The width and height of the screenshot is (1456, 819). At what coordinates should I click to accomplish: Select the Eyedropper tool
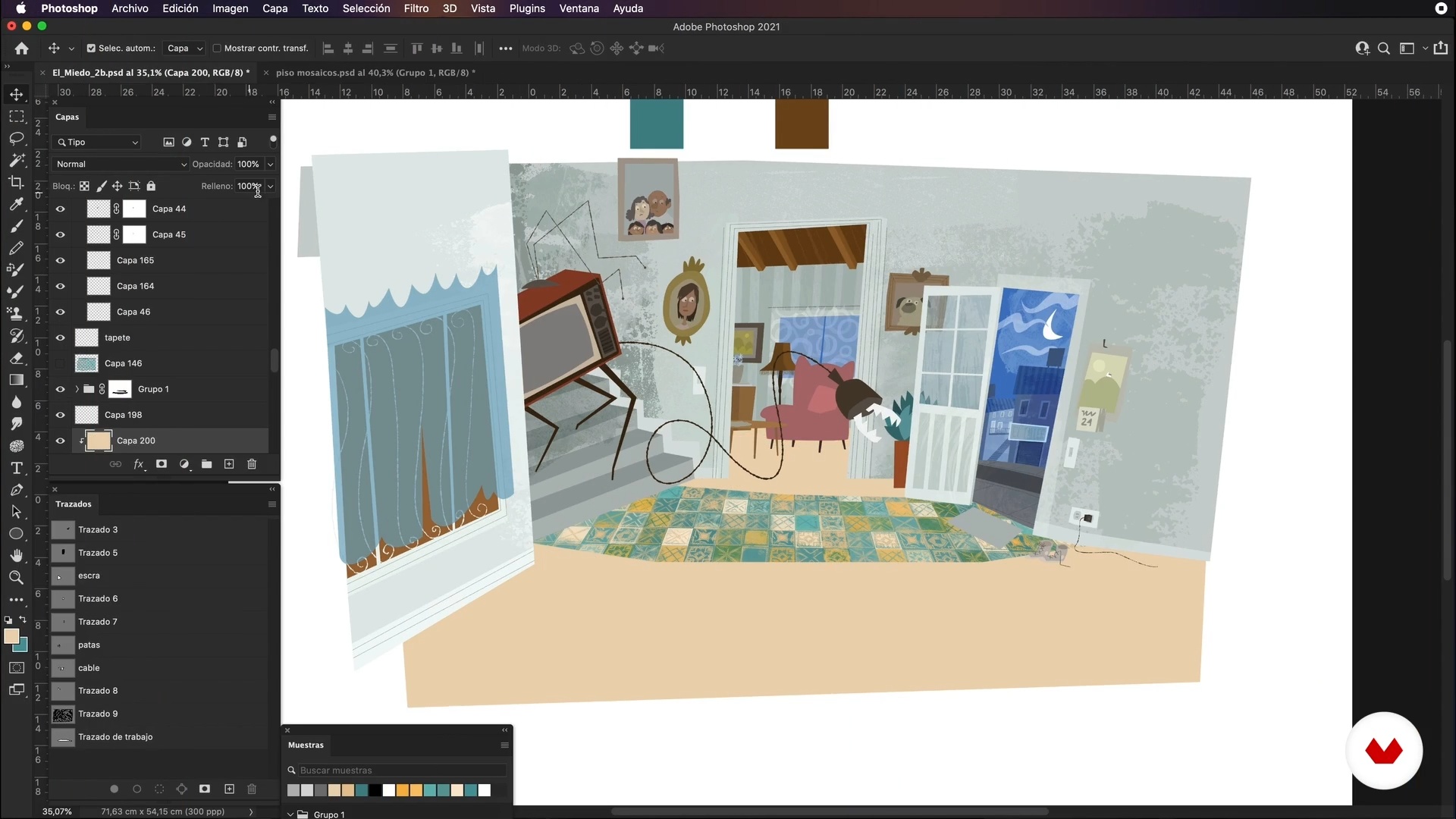tap(16, 205)
